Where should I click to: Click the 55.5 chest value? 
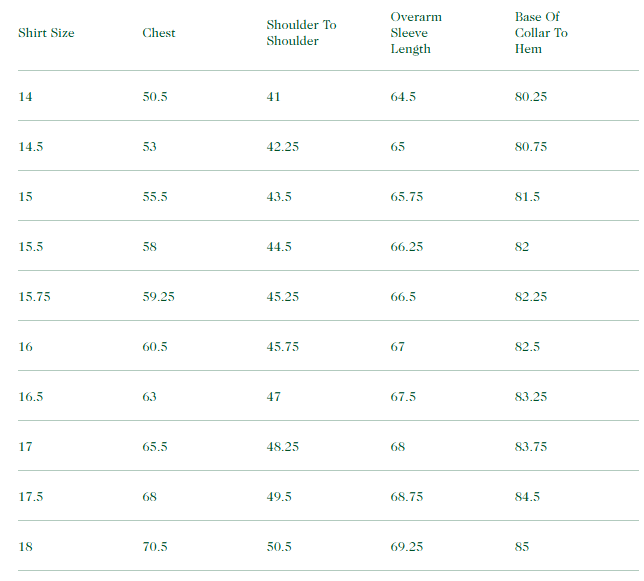coord(155,197)
